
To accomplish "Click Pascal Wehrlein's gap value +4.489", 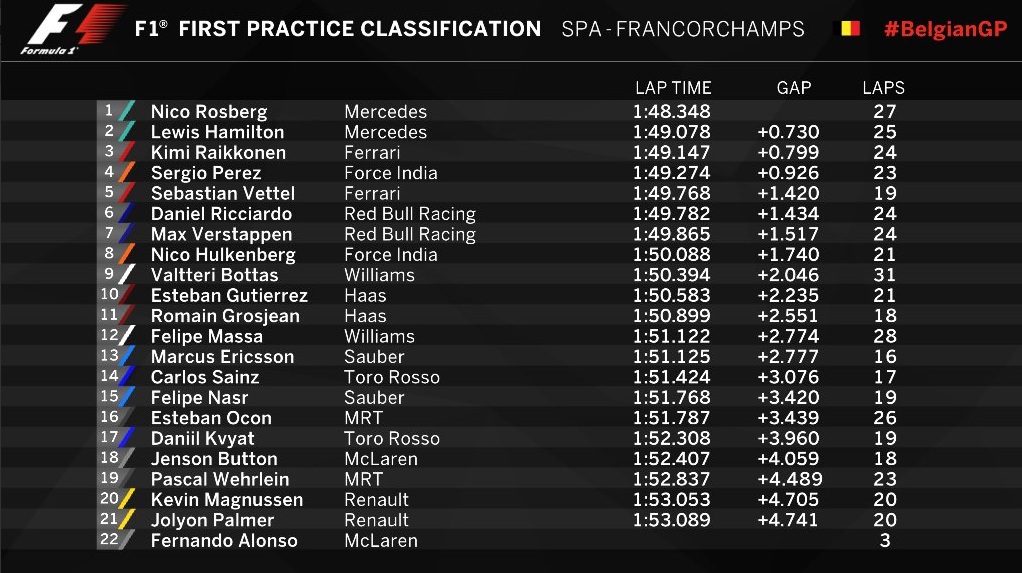I will (x=789, y=479).
